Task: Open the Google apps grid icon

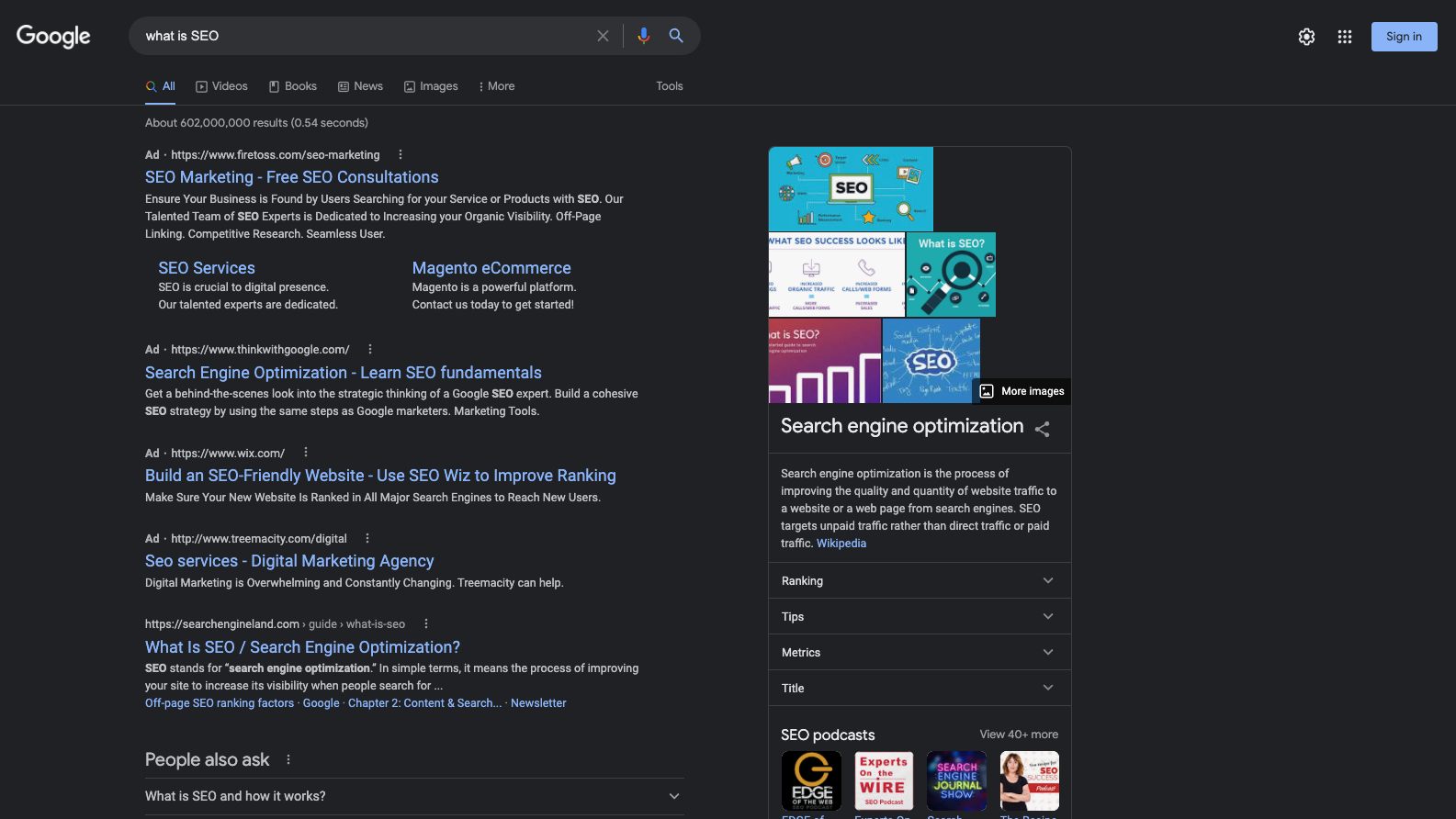Action: coord(1345,37)
